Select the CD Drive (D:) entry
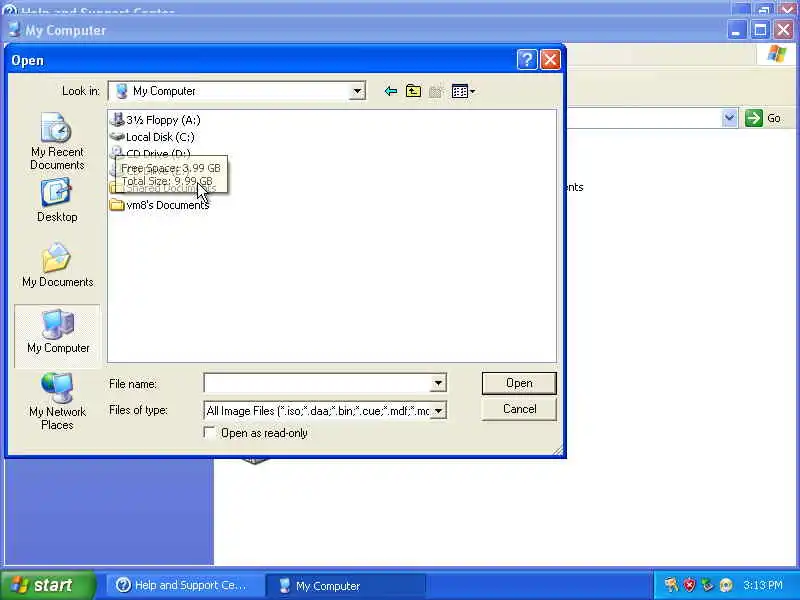This screenshot has height=600, width=800. point(151,153)
